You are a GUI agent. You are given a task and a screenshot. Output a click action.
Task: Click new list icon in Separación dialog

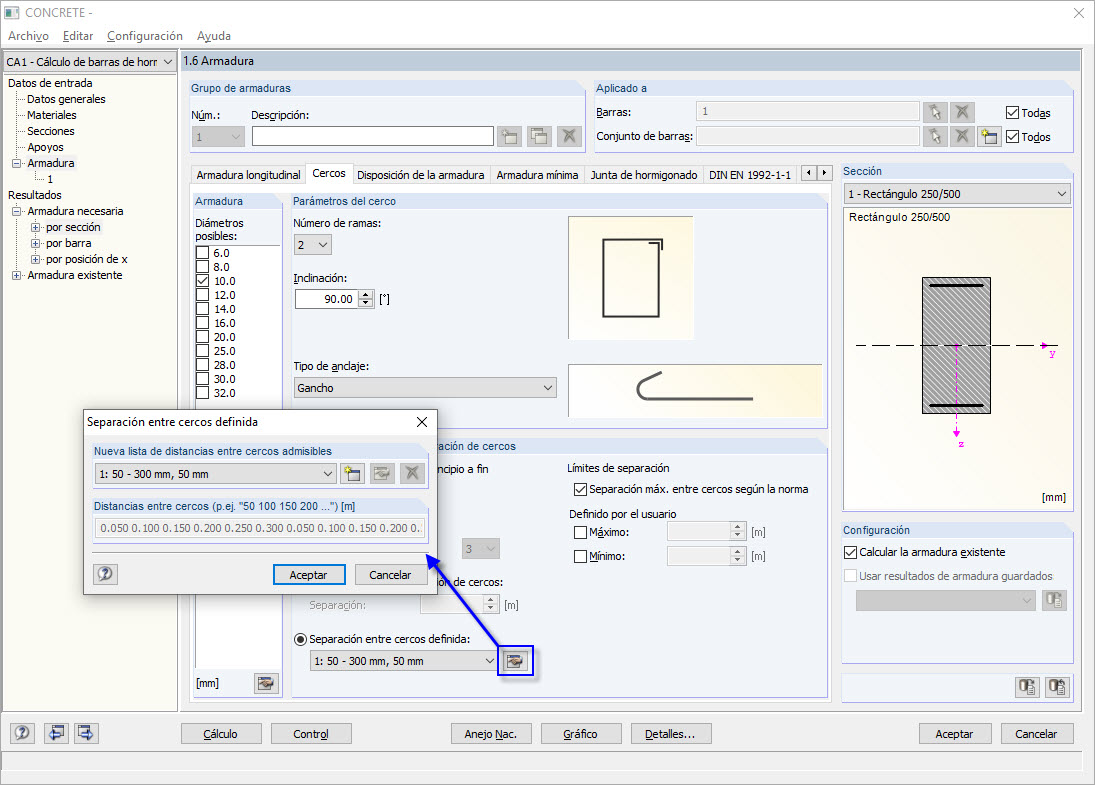point(352,474)
